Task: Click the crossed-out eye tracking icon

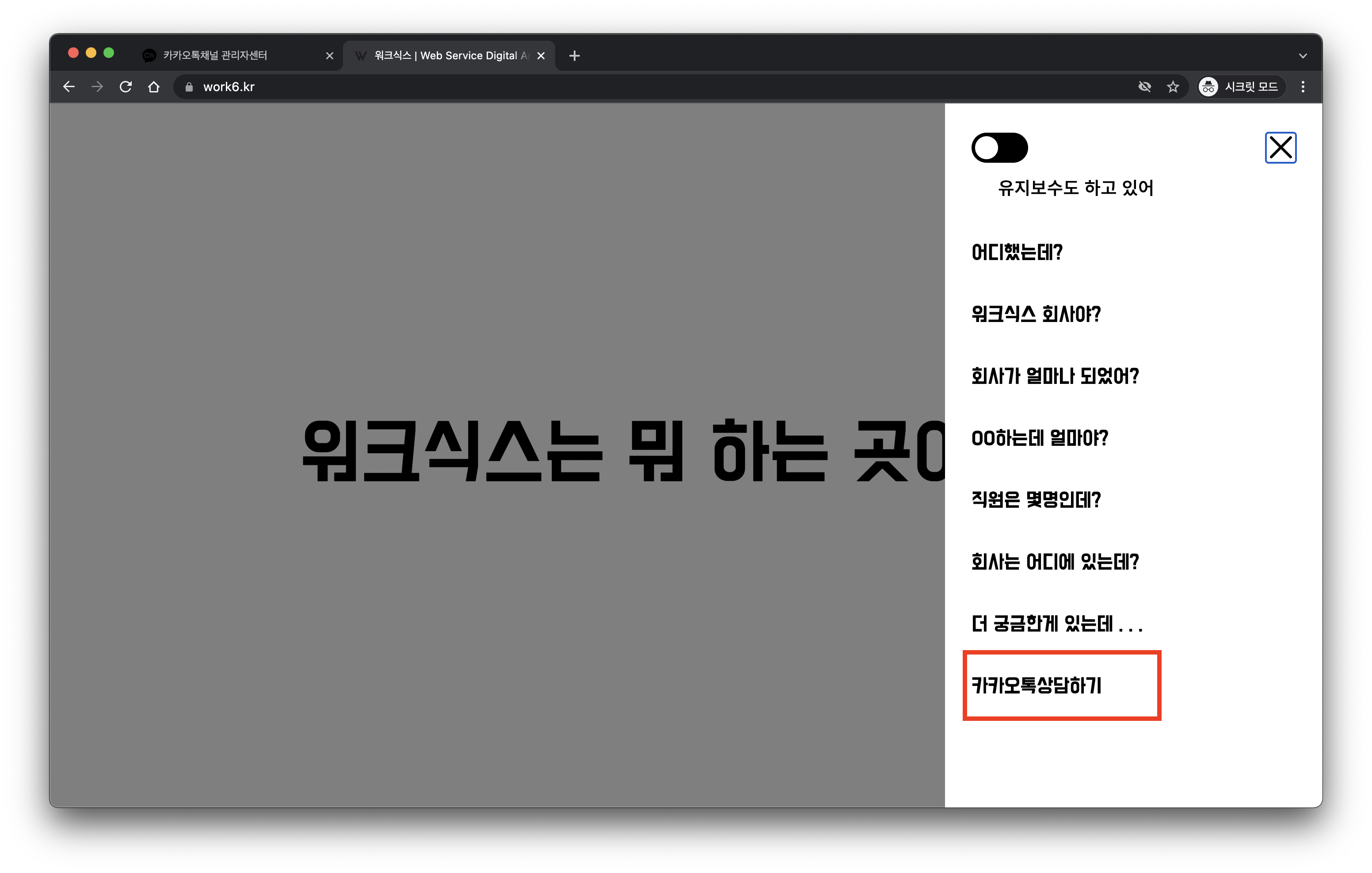Action: [x=1144, y=87]
